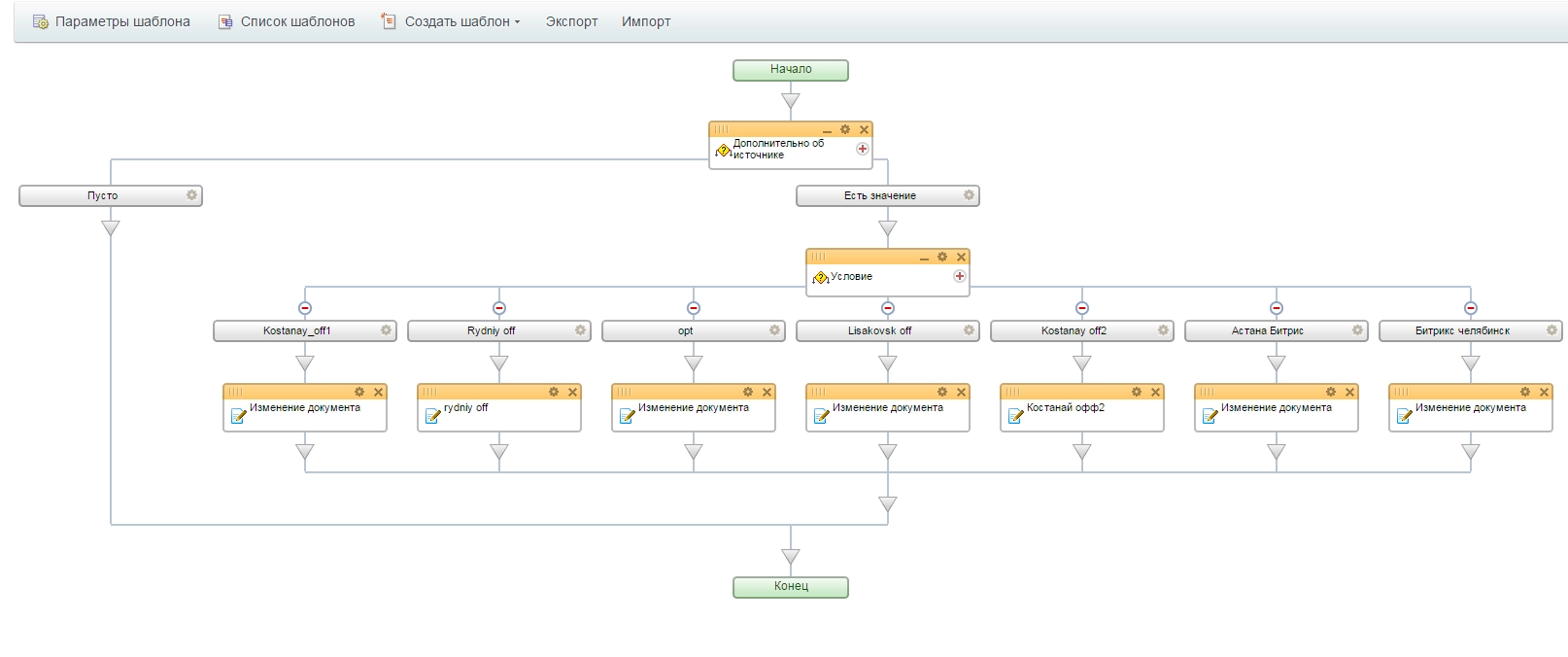Delete the 'Условие' condition block
Image resolution: width=1568 pixels, height=657 pixels.
tap(961, 258)
